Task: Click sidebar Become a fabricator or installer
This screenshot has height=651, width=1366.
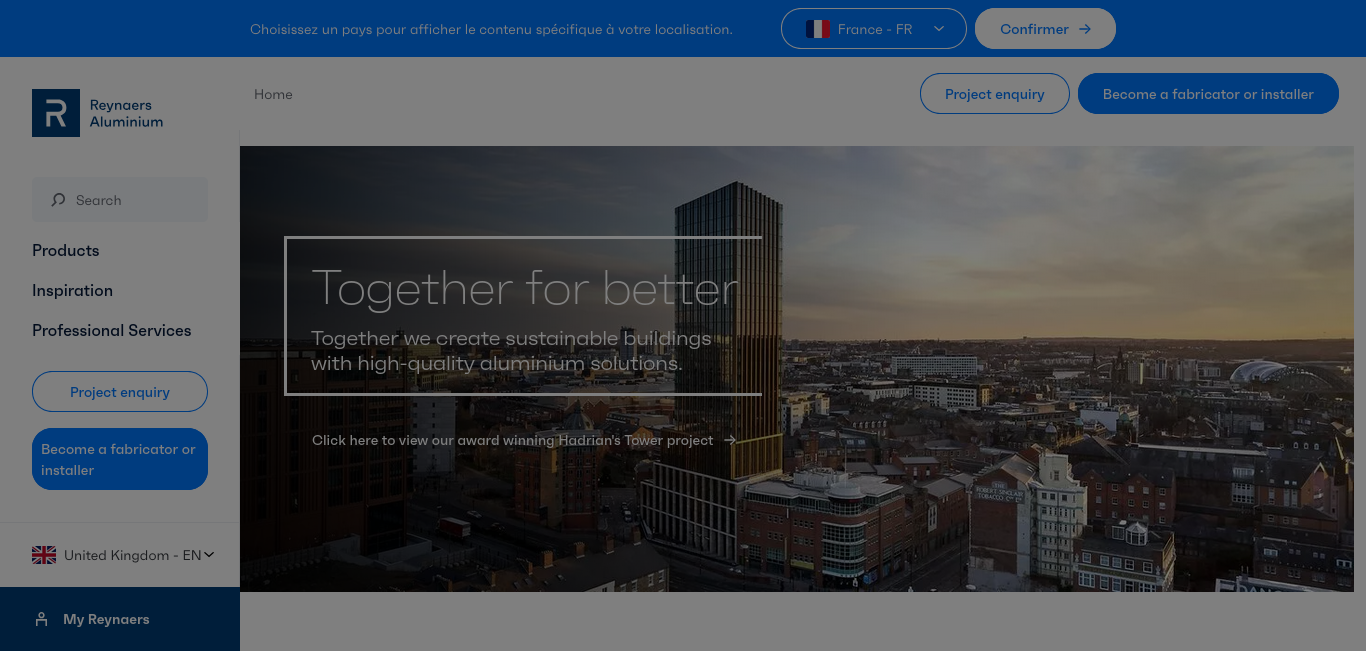Action: (120, 459)
